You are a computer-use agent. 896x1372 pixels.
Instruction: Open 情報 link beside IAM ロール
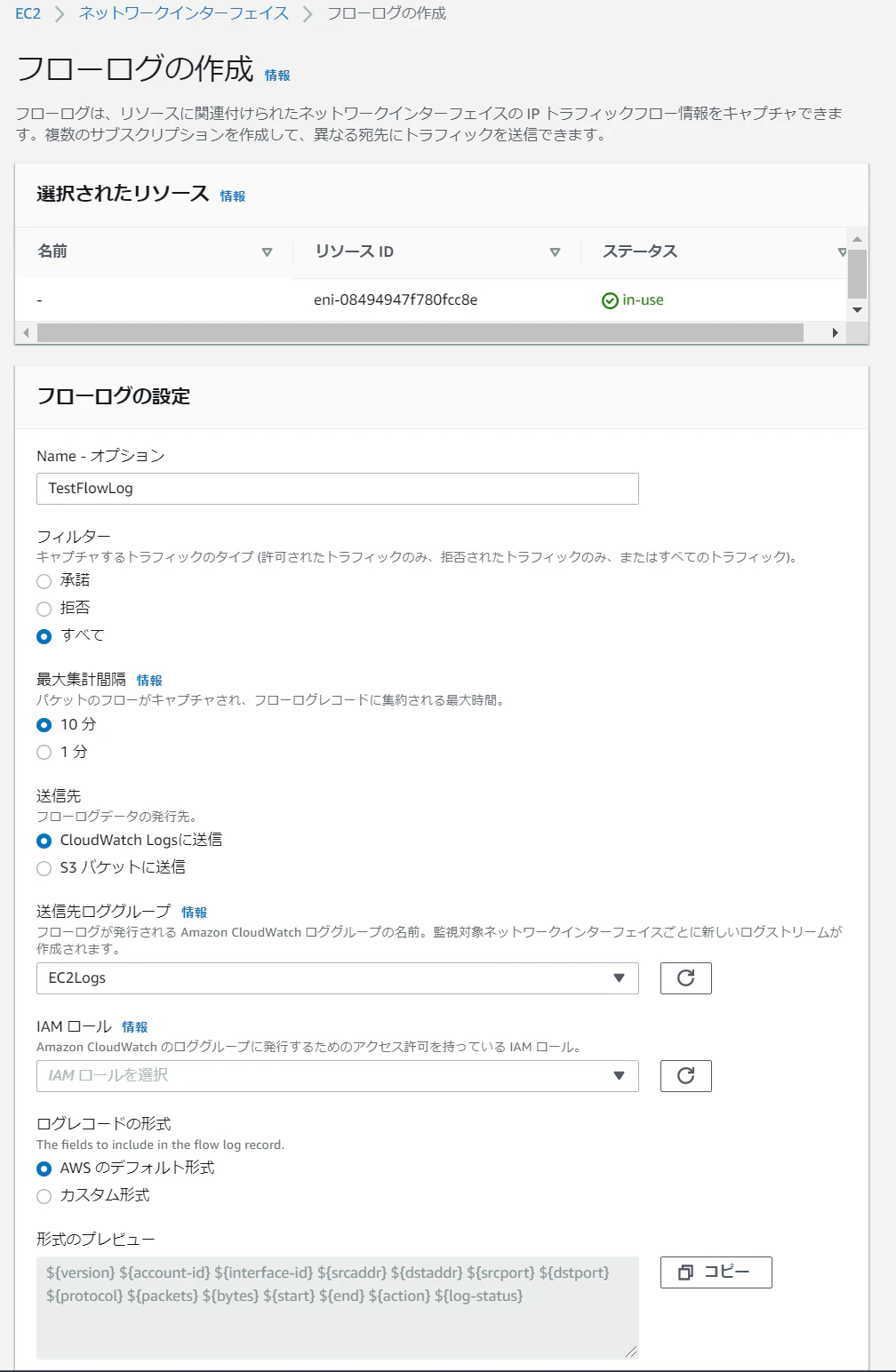pos(135,1027)
